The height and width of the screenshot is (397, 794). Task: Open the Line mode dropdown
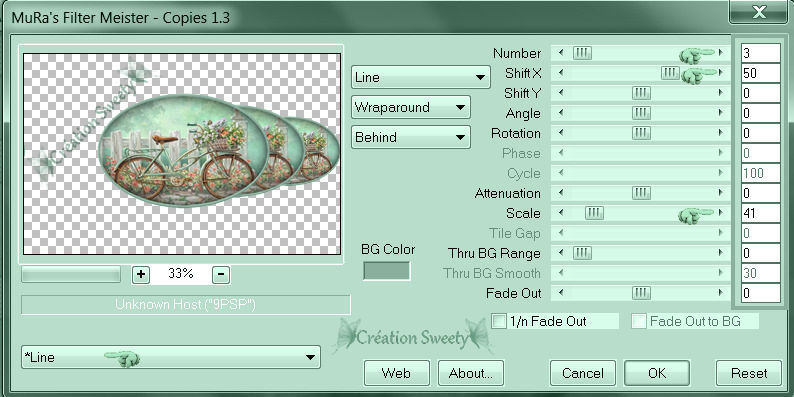[x=420, y=77]
